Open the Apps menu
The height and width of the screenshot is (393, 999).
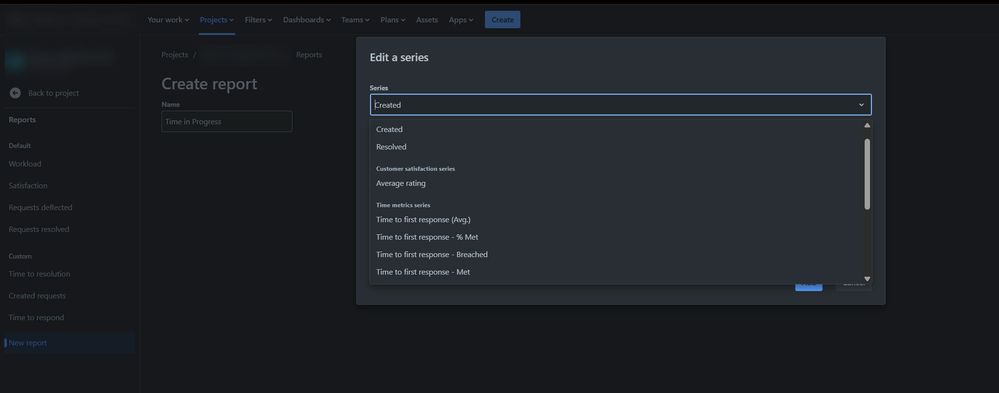pyautogui.click(x=461, y=20)
